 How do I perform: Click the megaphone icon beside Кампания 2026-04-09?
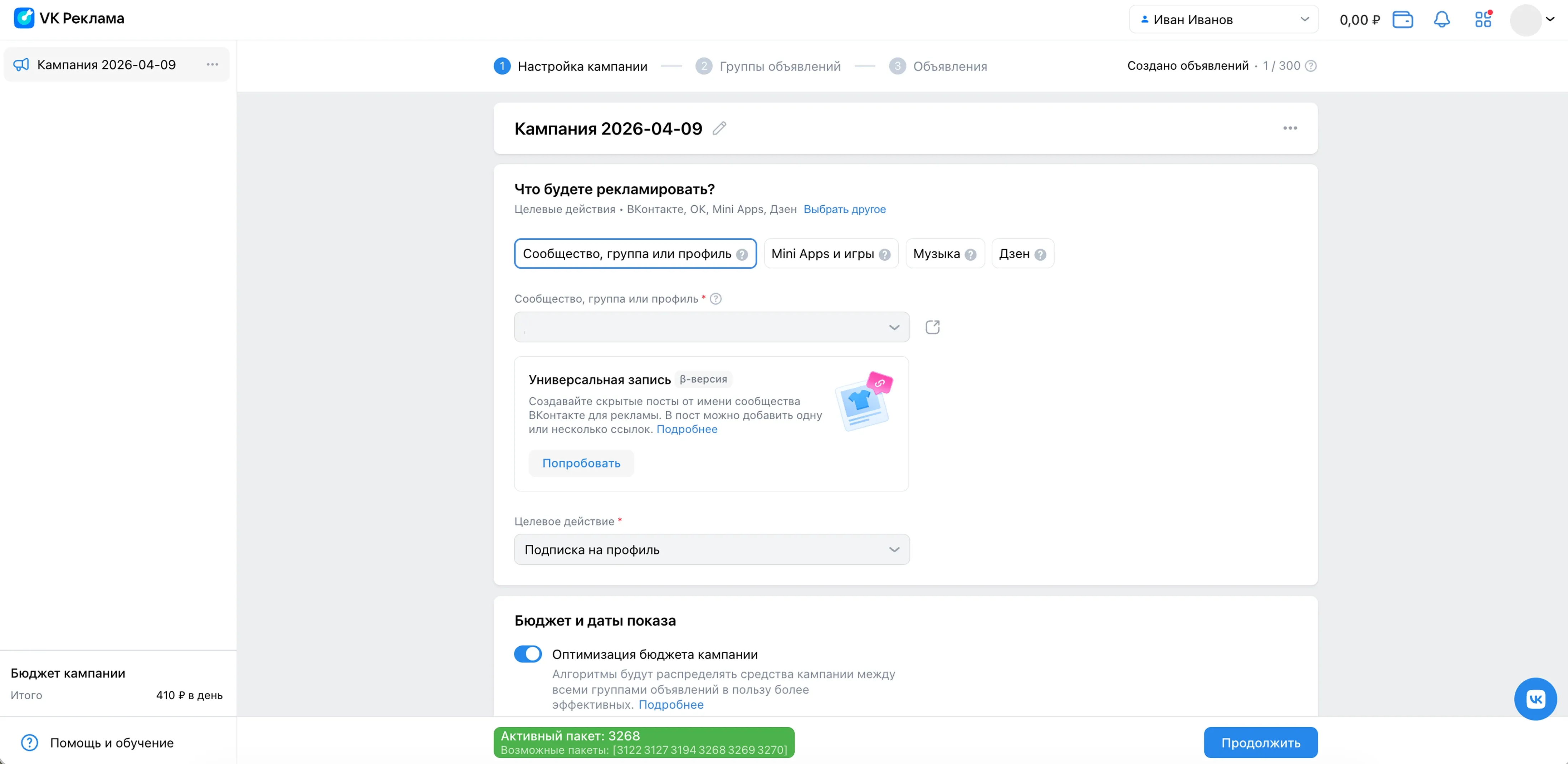(x=21, y=64)
